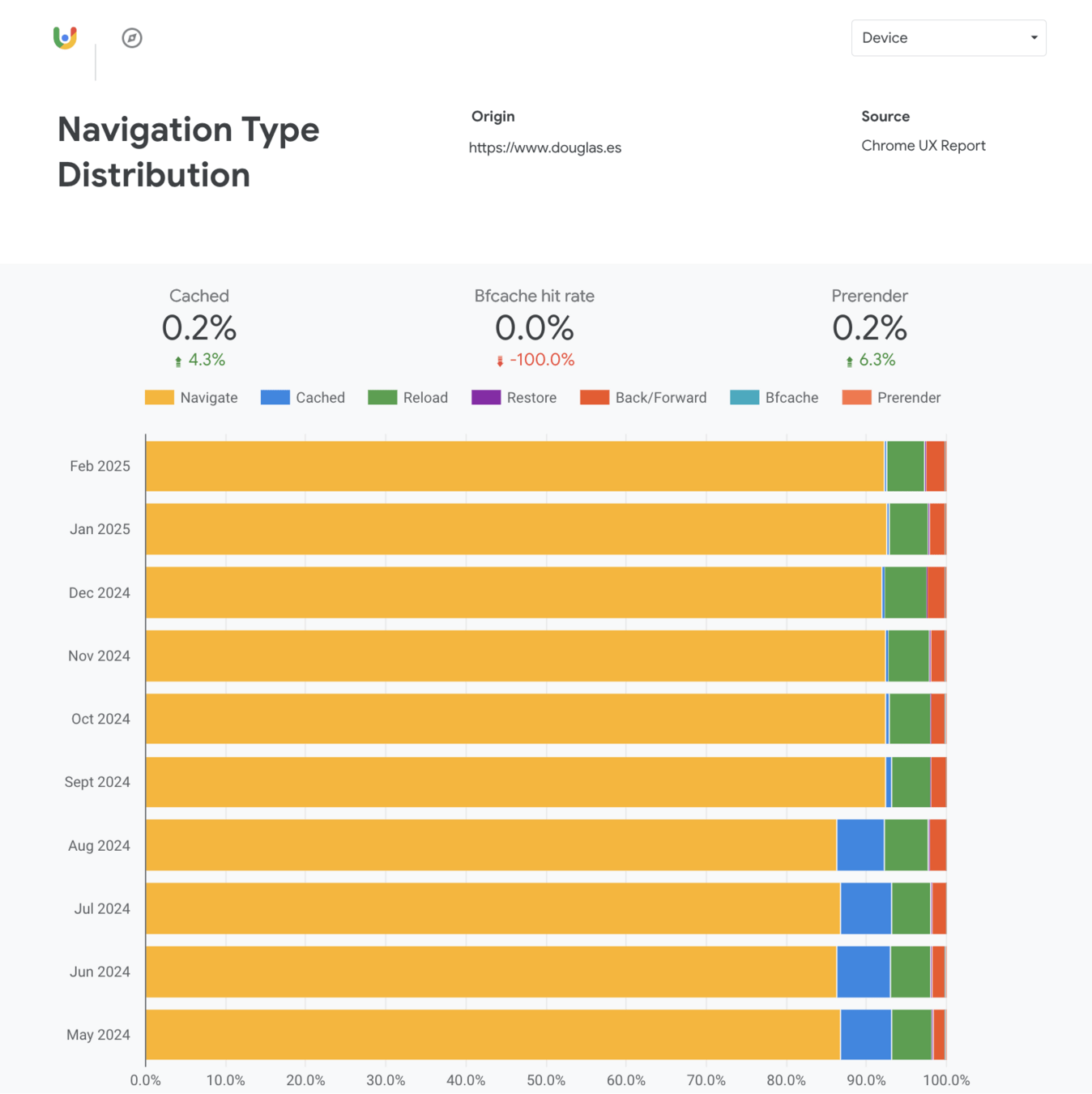Click the Jul 2024 blue Cached segment
Image resolution: width=1092 pixels, height=1094 pixels.
pos(866,908)
